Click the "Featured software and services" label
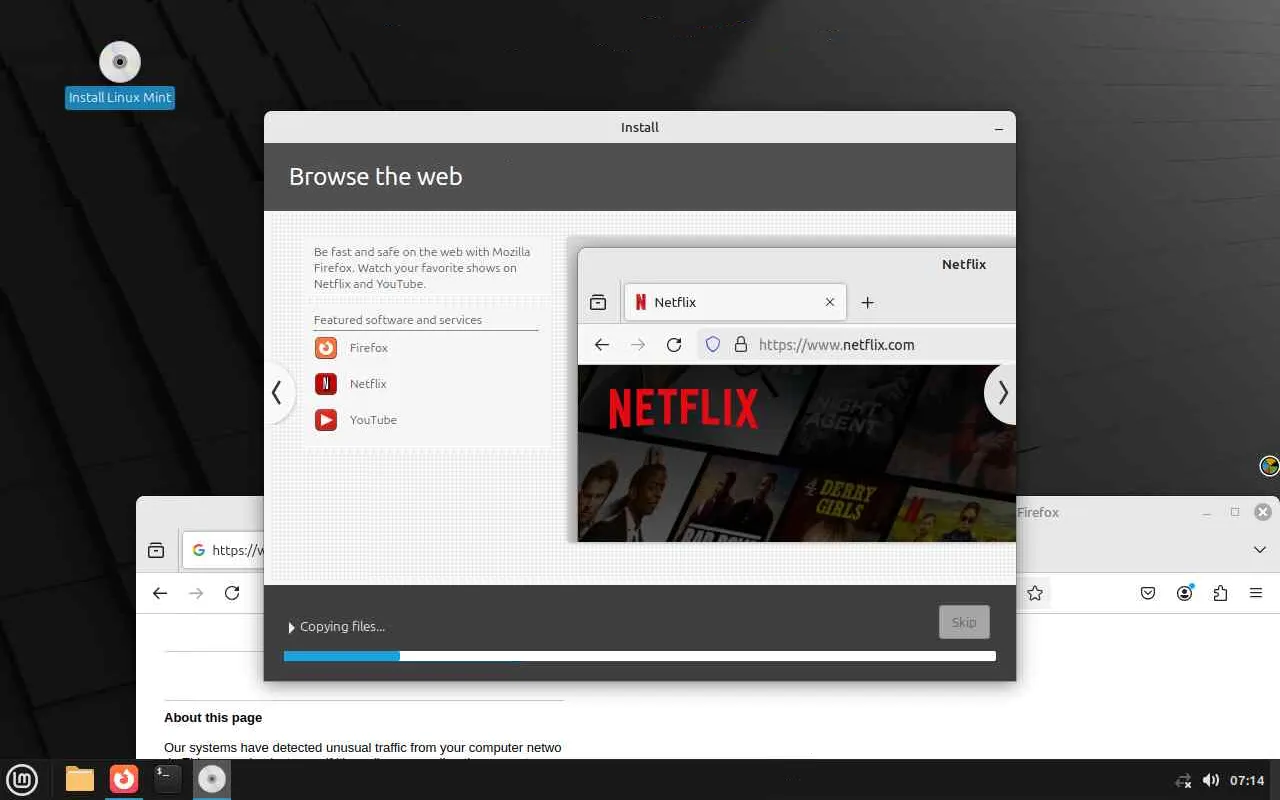 coord(398,320)
